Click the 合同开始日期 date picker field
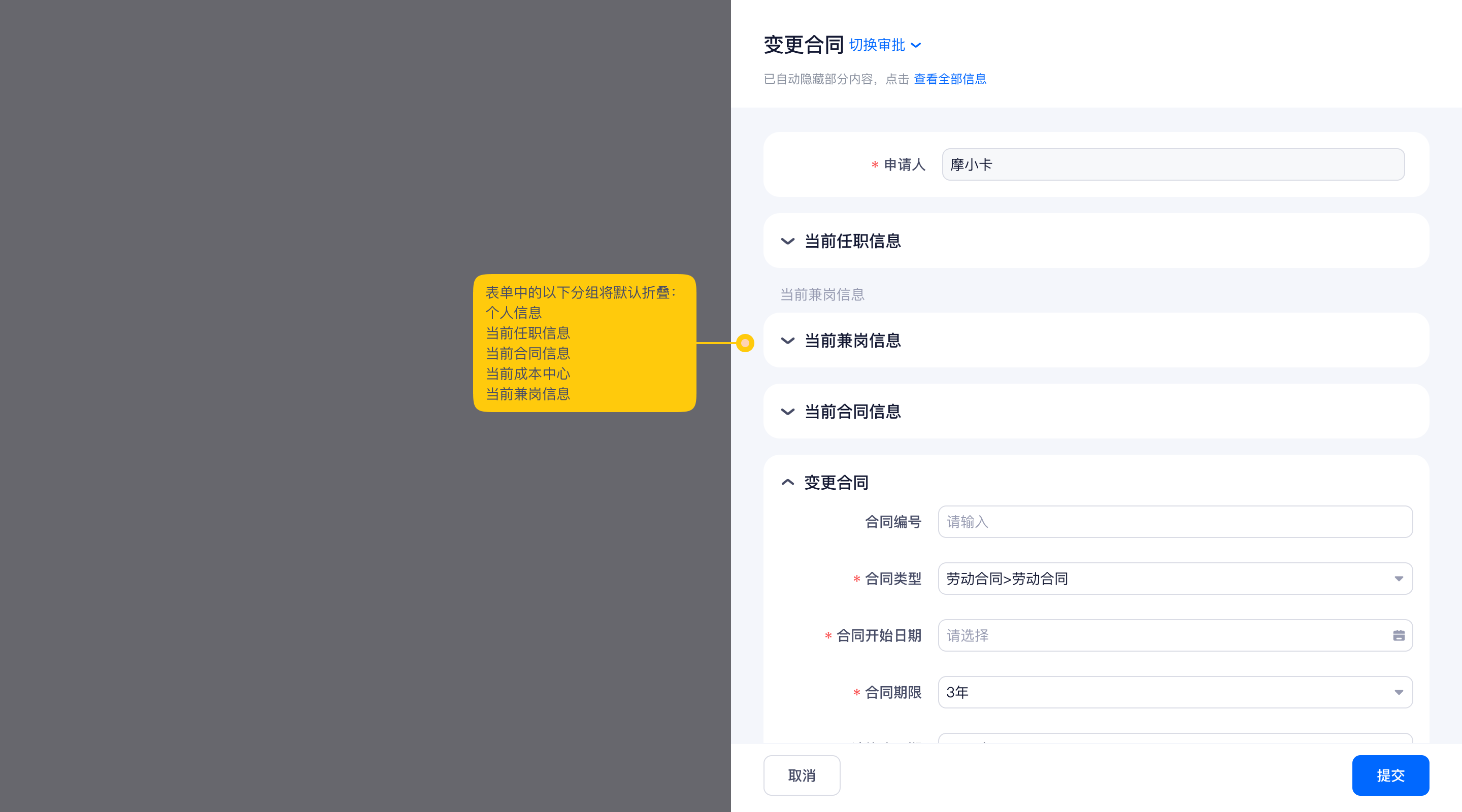Viewport: 1462px width, 812px height. point(1175,635)
